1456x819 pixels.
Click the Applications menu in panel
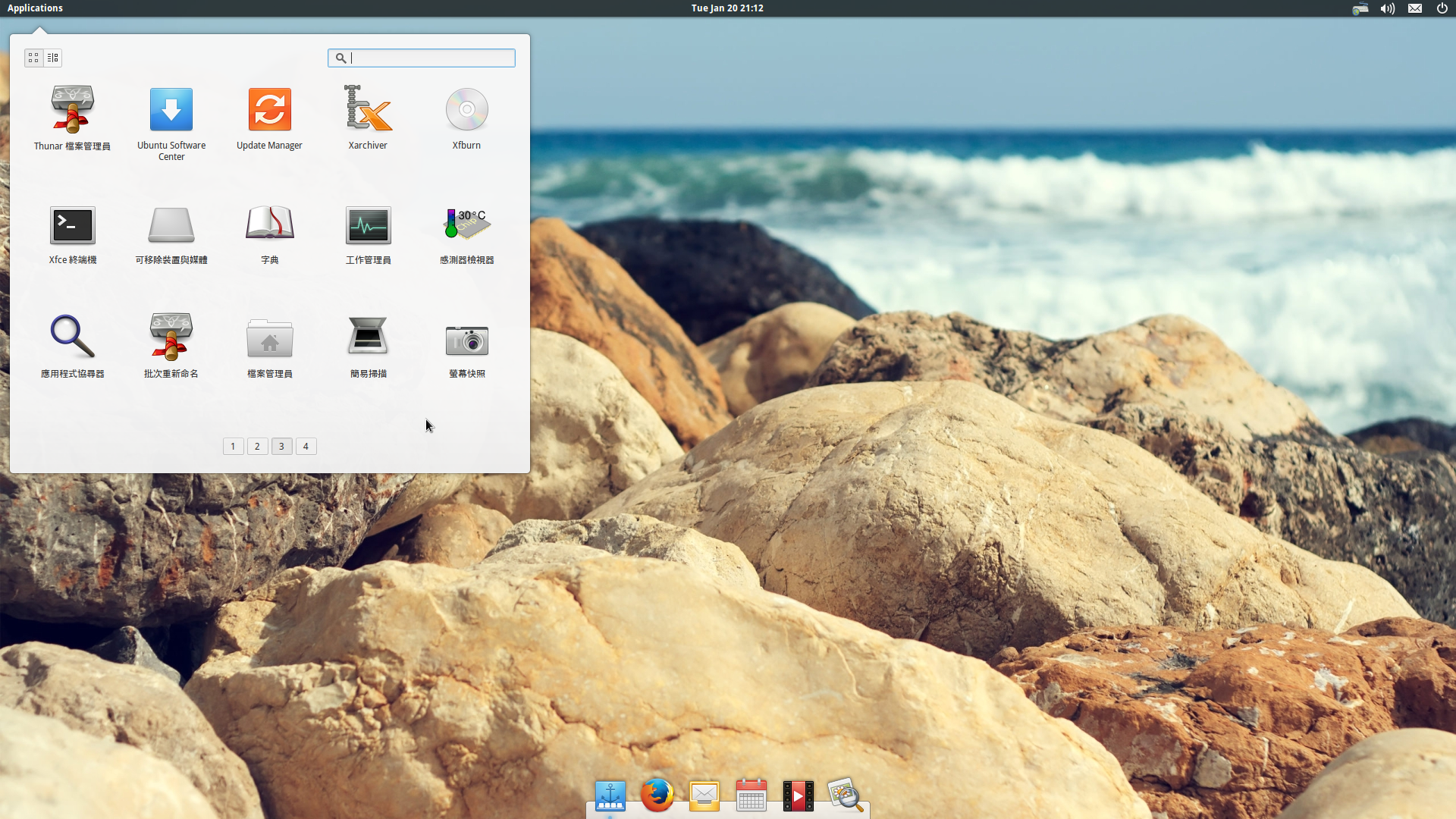(x=35, y=8)
